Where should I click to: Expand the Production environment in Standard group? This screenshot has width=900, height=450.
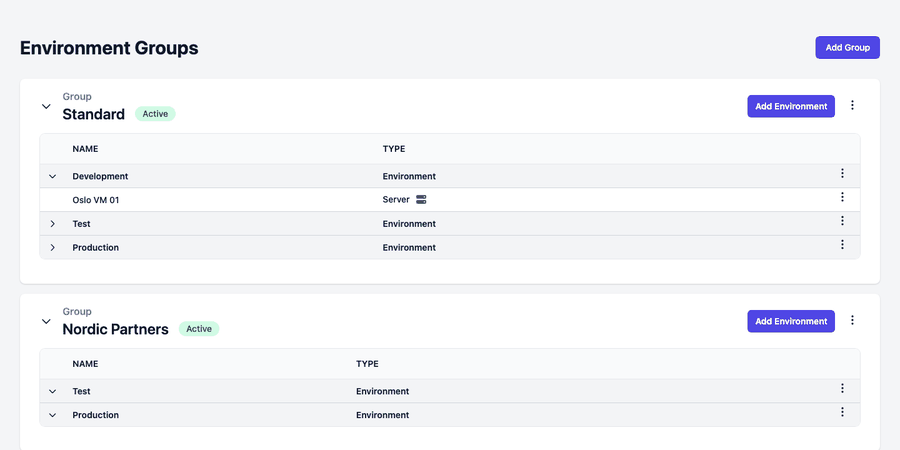pyautogui.click(x=53, y=248)
